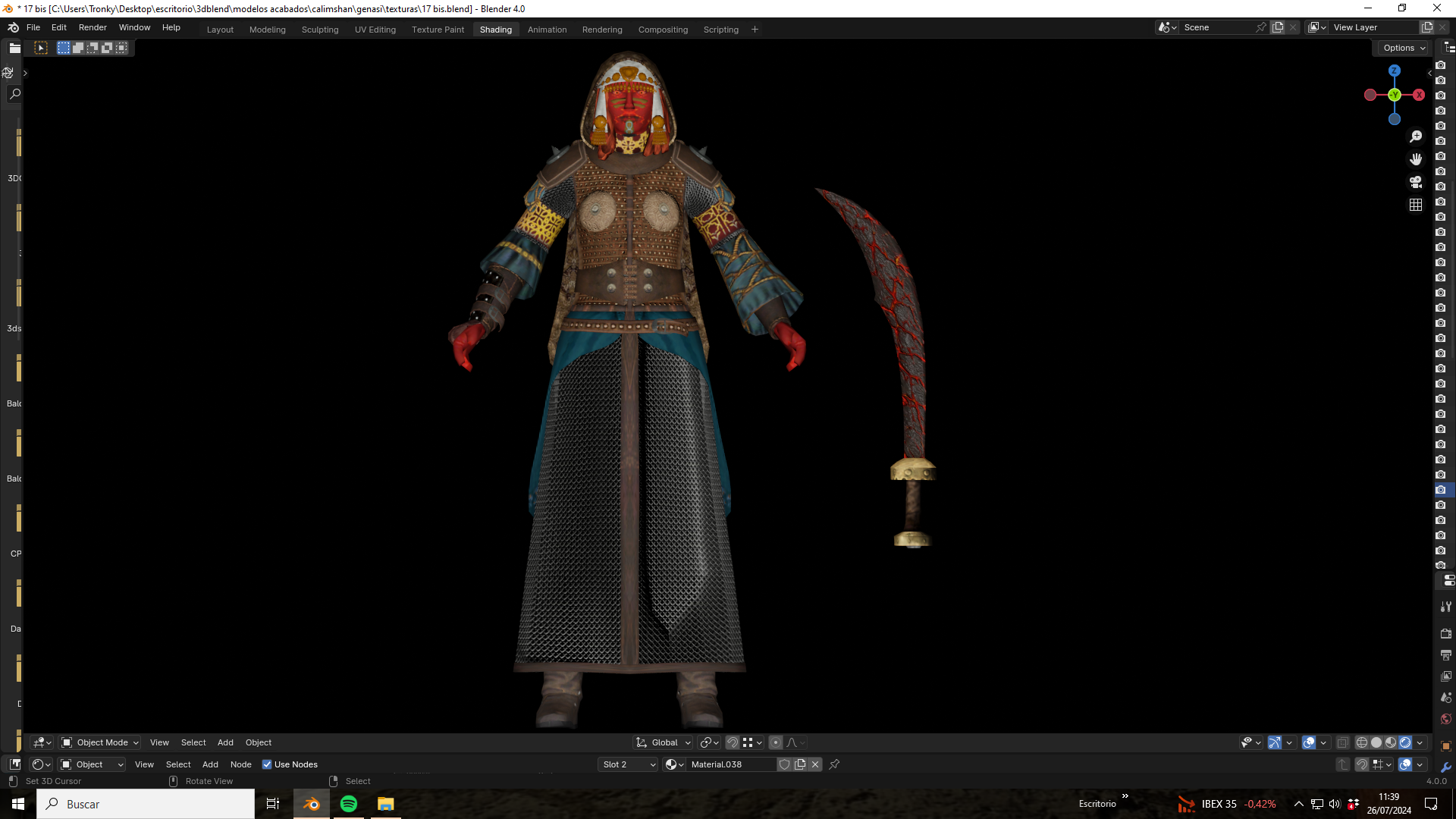Screen dimensions: 1456x819
Task: Open the Global transform orientation dropdown
Action: click(664, 743)
